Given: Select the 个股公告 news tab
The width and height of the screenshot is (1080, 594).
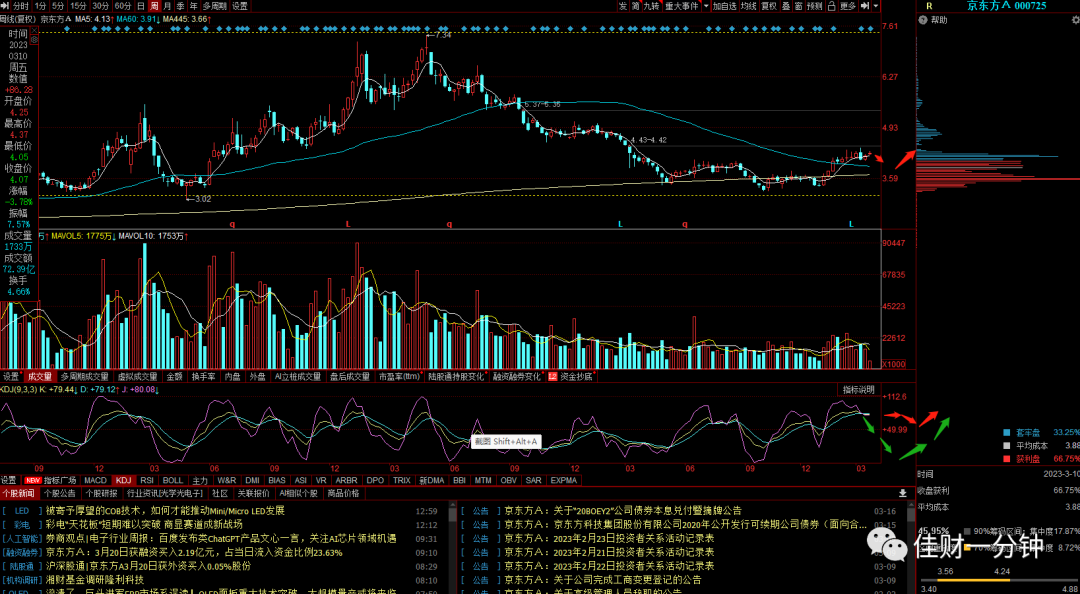Looking at the screenshot, I should click(x=60, y=493).
